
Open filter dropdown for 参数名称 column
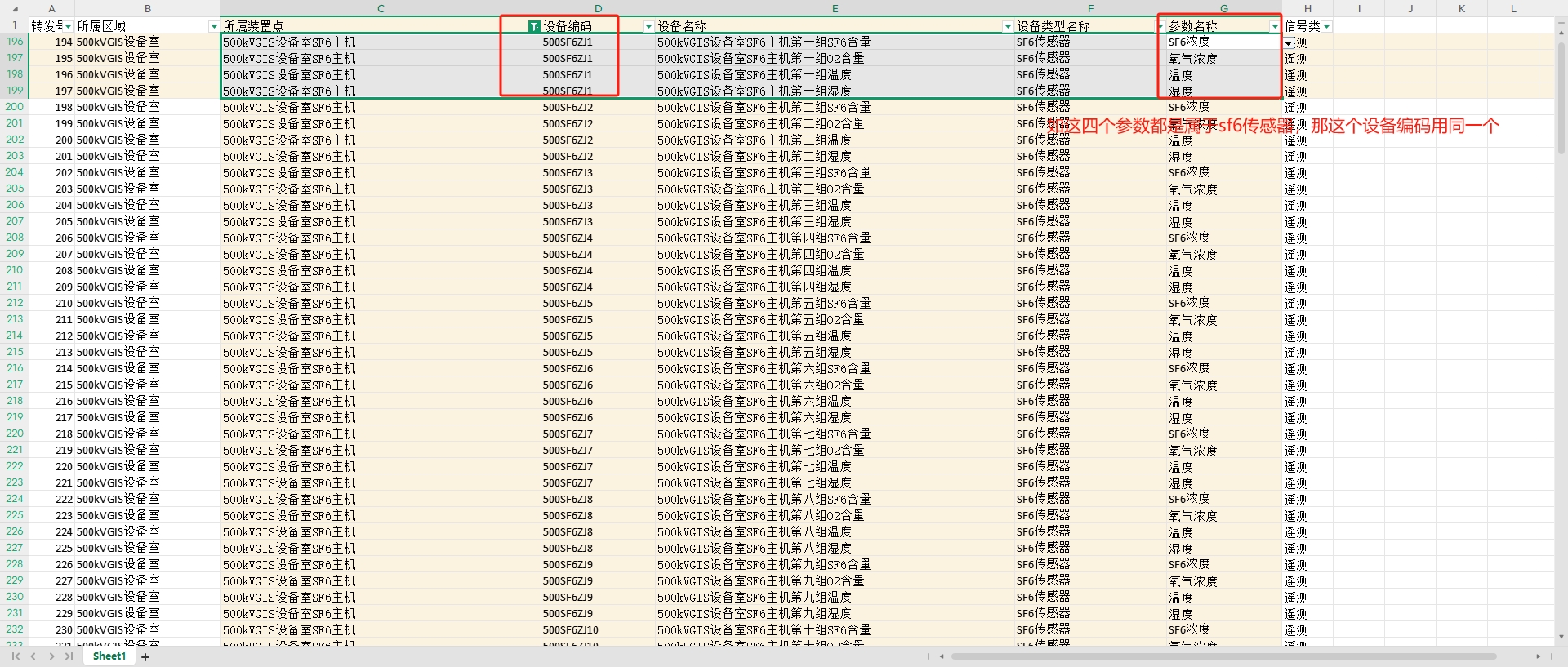1274,27
